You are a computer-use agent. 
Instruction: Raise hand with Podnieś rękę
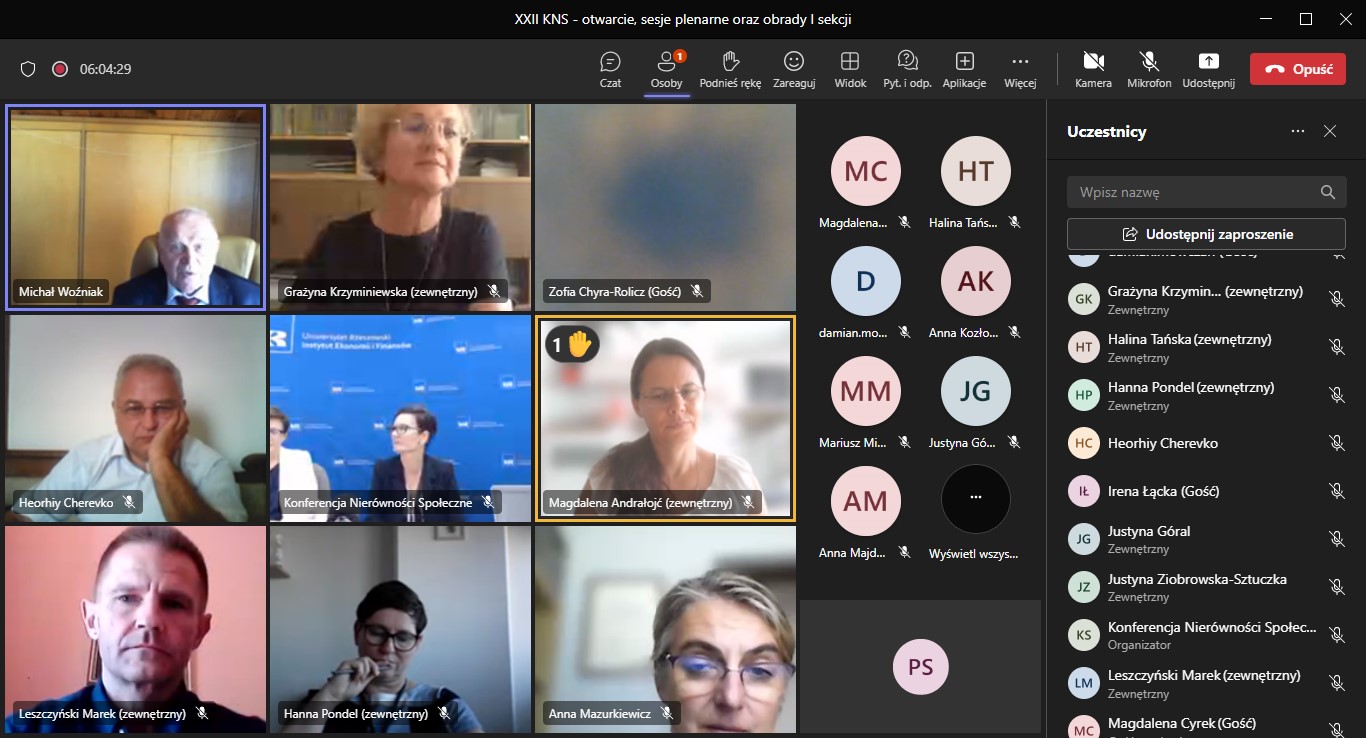tap(730, 68)
